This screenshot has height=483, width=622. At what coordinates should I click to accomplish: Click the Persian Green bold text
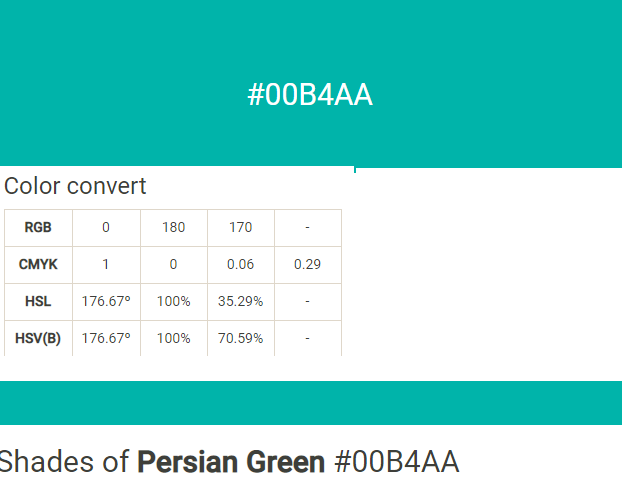231,462
